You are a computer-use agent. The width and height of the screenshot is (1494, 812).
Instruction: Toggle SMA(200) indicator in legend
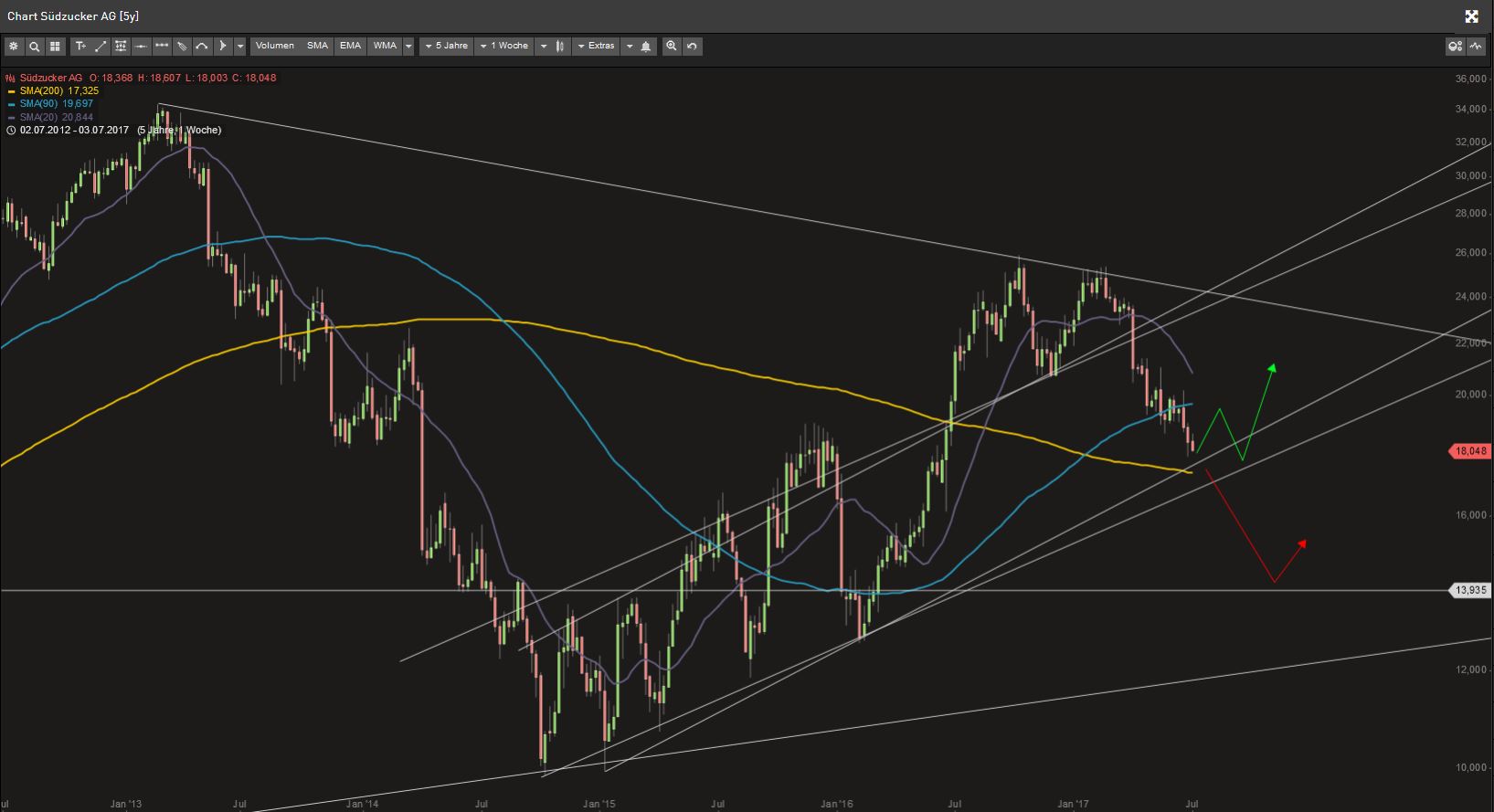click(x=58, y=91)
